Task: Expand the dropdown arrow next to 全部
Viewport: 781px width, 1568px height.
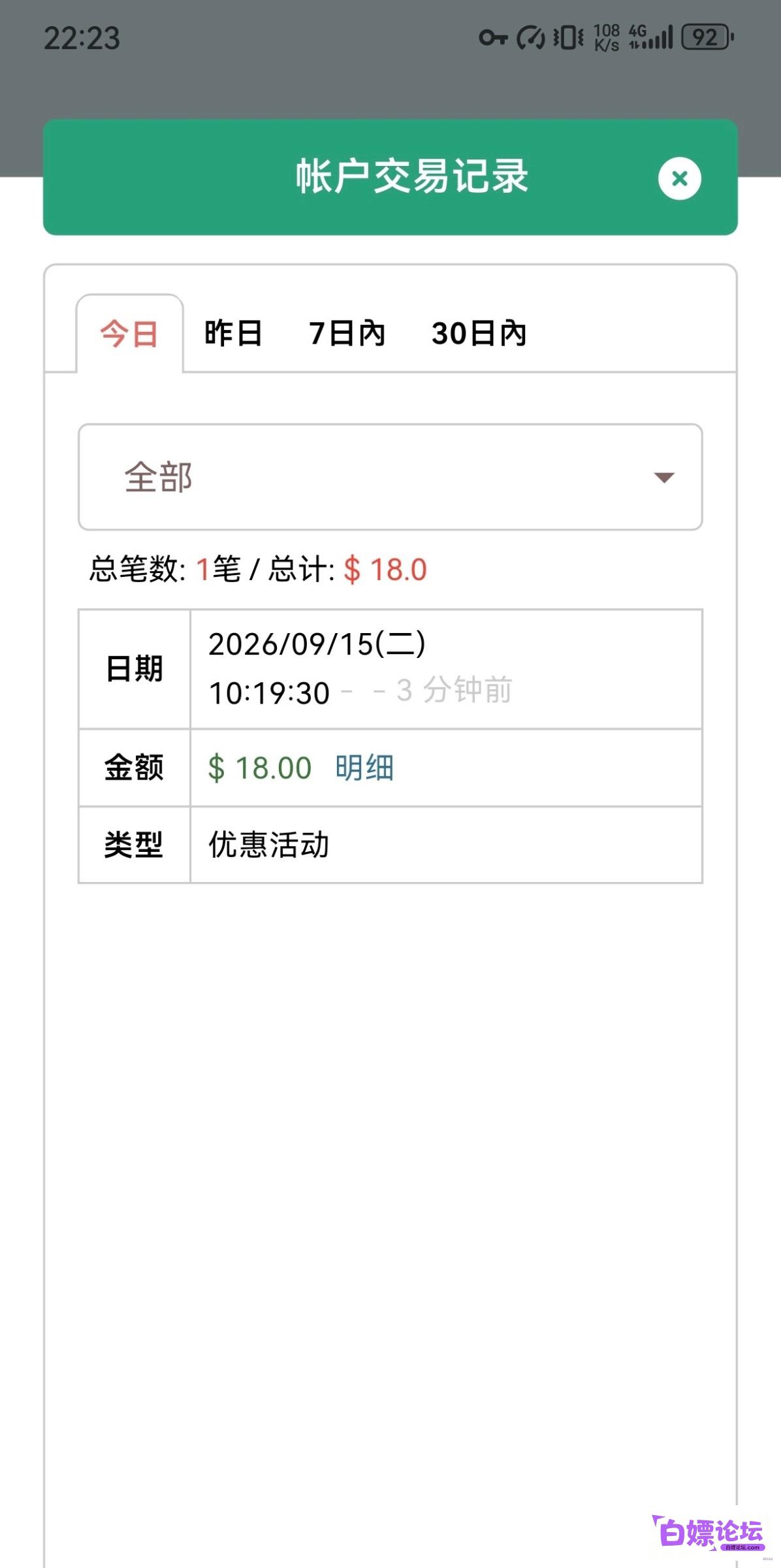Action: (664, 478)
